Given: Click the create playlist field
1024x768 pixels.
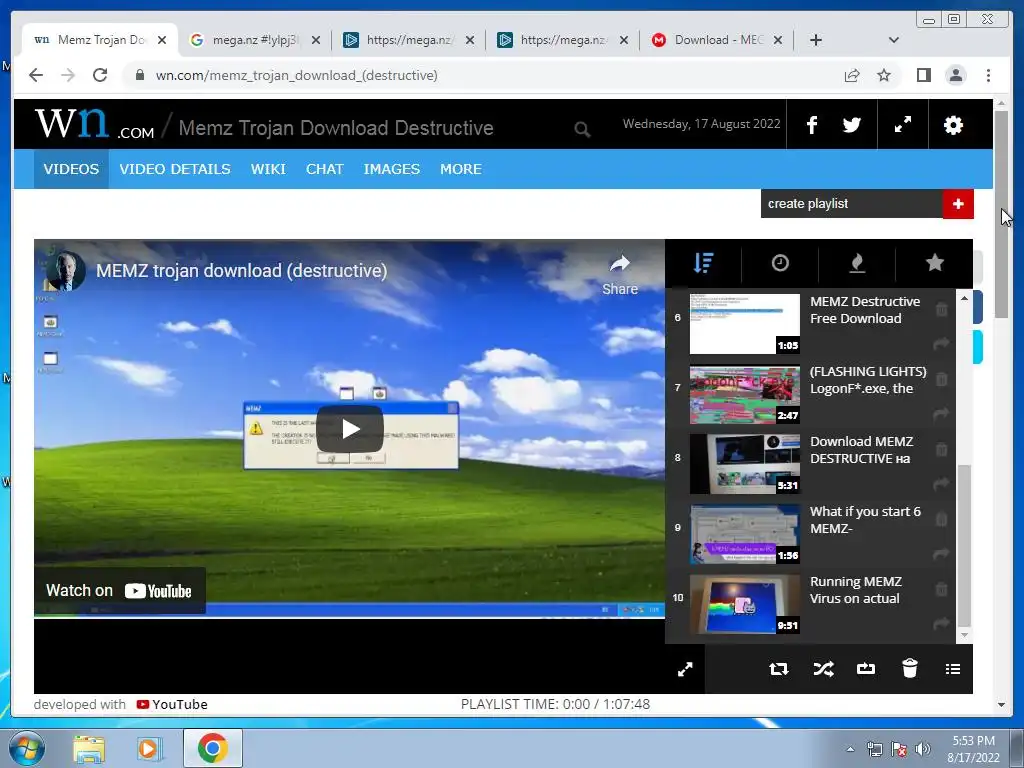Looking at the screenshot, I should coord(852,204).
